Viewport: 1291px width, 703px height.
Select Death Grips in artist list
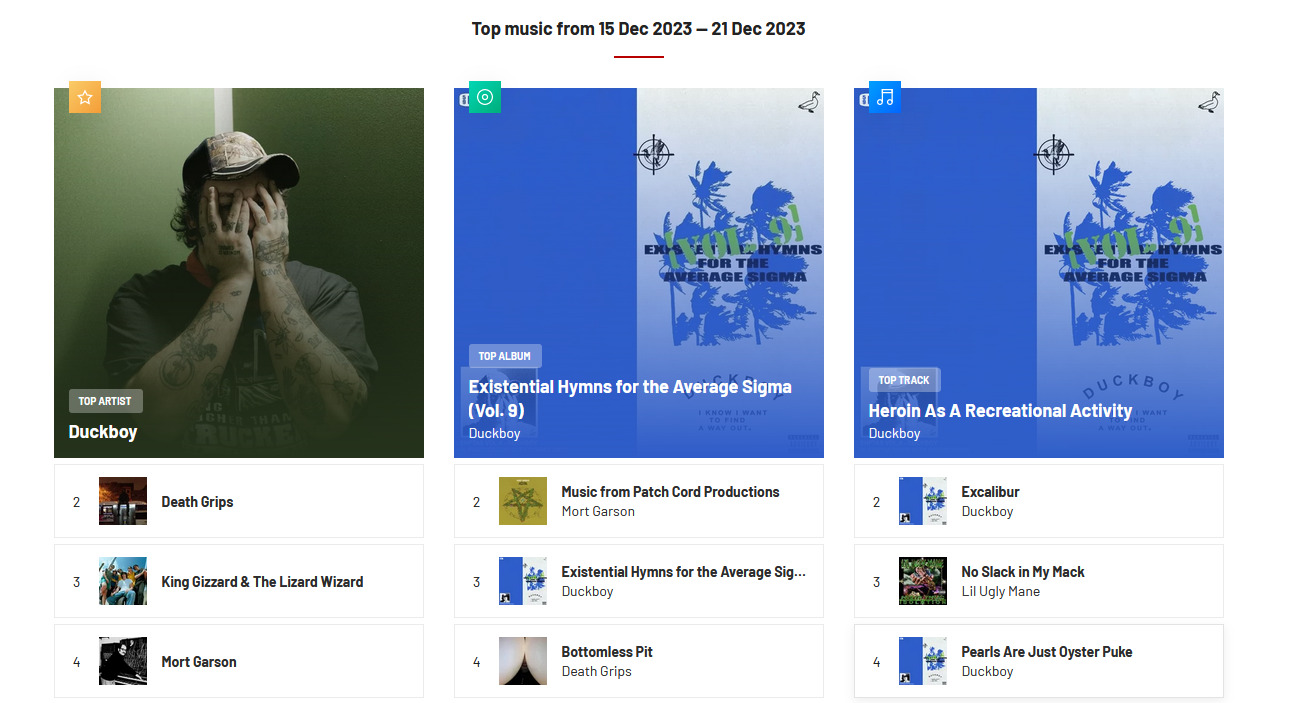click(x=198, y=502)
